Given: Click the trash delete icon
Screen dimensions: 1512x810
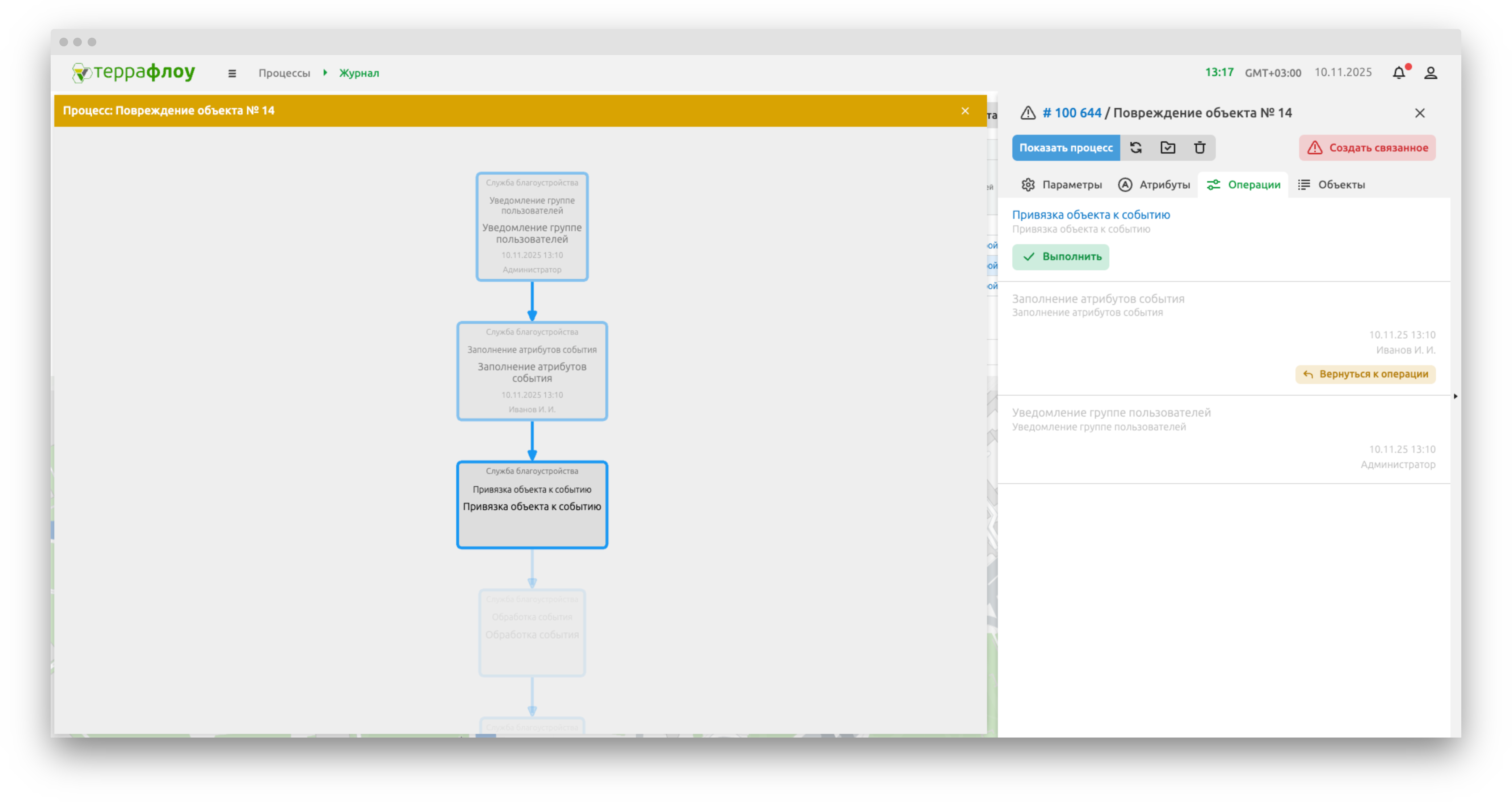Looking at the screenshot, I should point(1199,147).
